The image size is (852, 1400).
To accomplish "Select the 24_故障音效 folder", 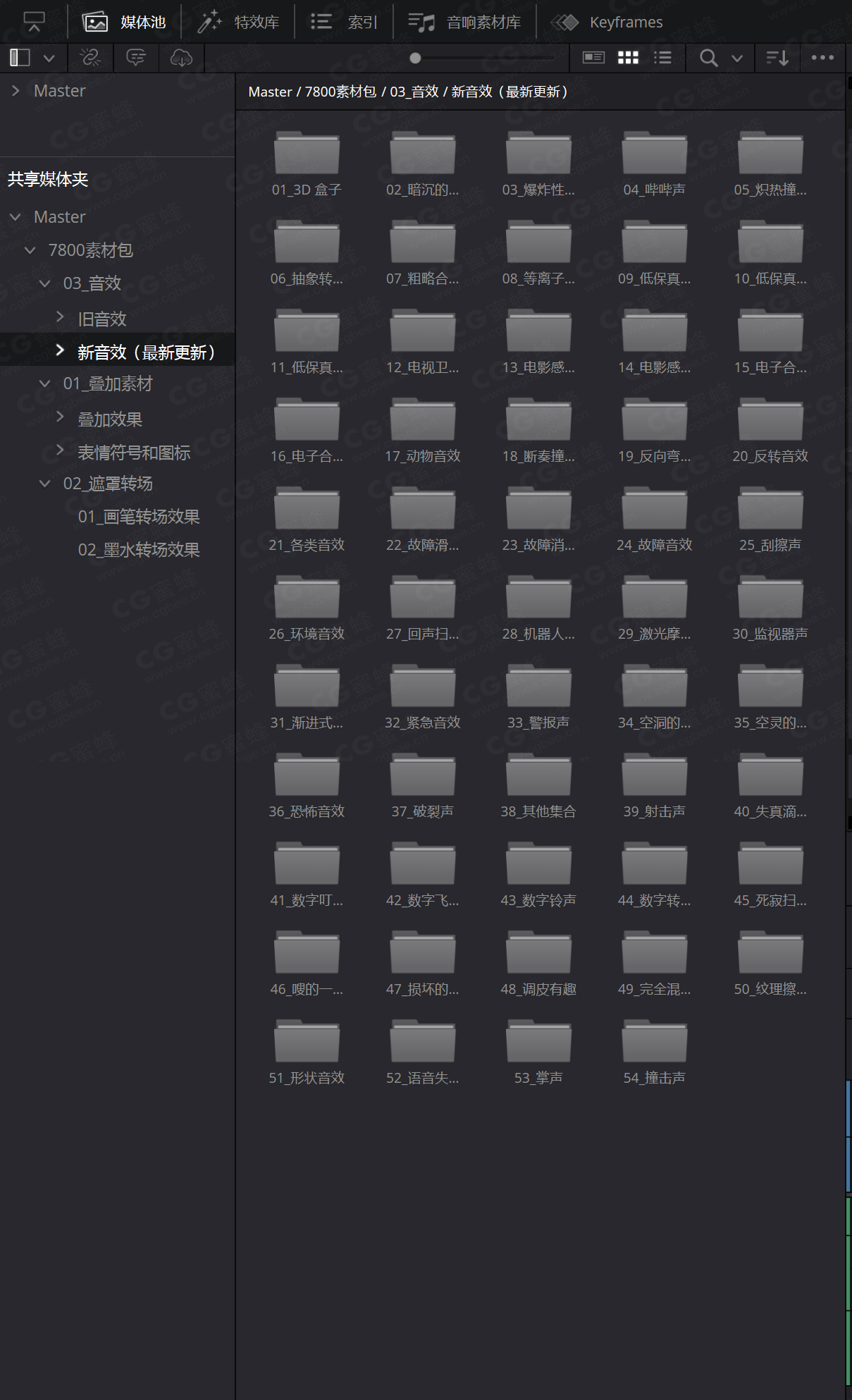I will (654, 519).
